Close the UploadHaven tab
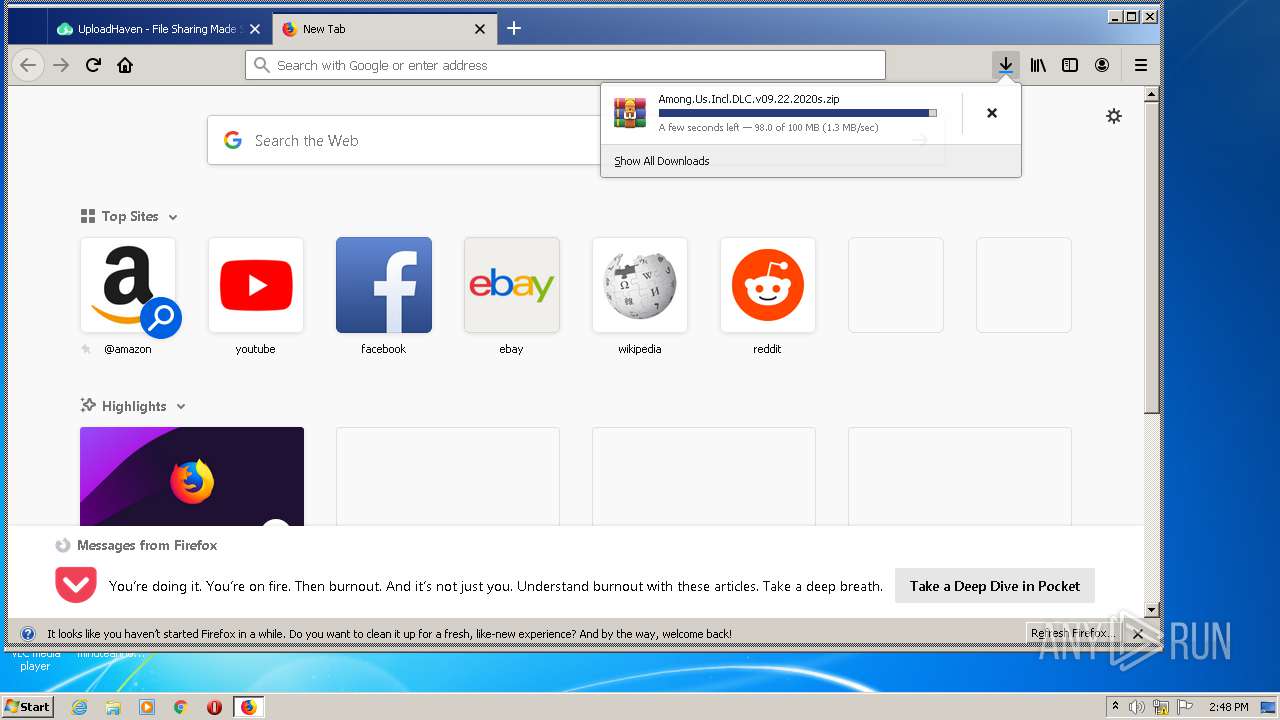Screen dimensions: 1280x720 [x=255, y=29]
